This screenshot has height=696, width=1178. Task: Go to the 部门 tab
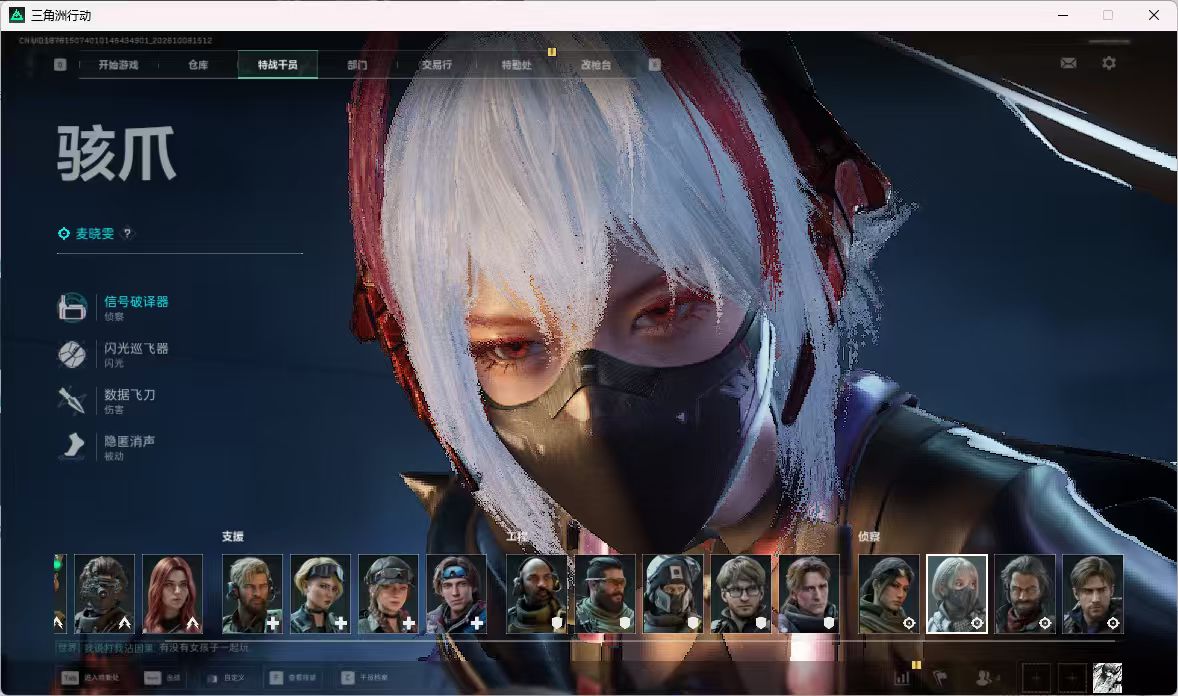[x=357, y=65]
